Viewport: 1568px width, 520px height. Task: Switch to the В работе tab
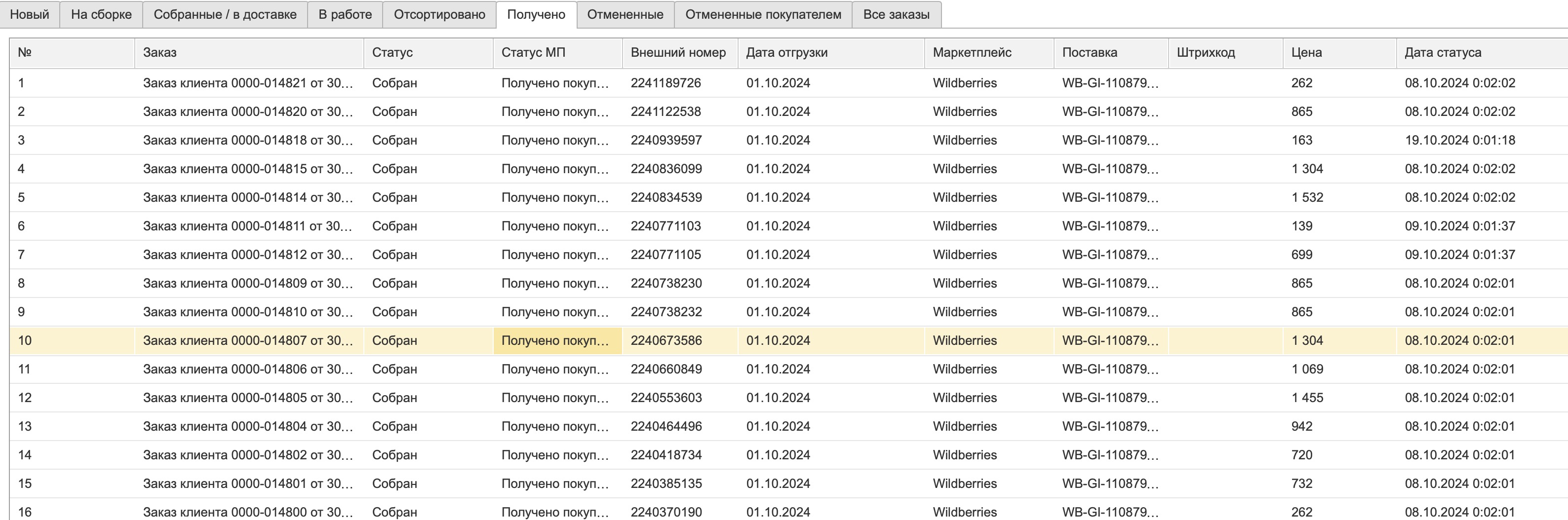coord(345,15)
